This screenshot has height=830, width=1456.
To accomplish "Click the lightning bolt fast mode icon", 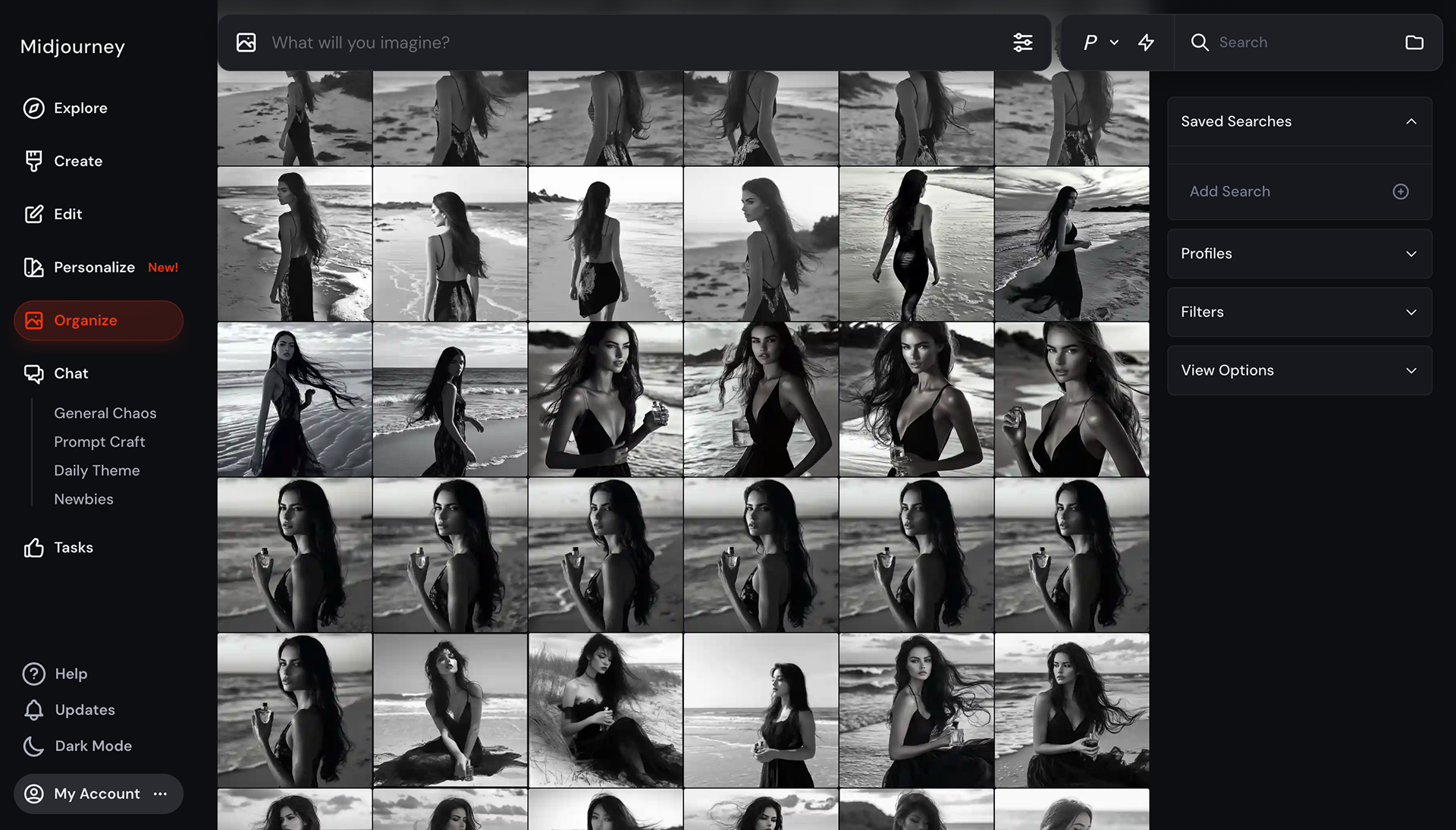I will 1146,42.
